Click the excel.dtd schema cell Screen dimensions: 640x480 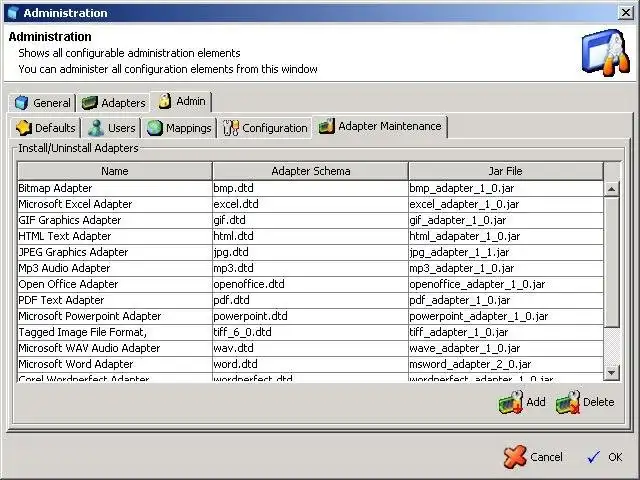pos(310,204)
